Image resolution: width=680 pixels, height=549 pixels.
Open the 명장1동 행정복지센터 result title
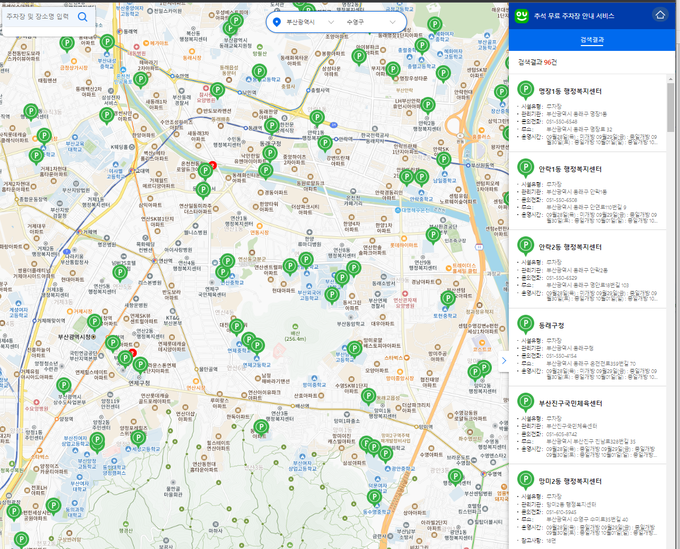click(x=570, y=91)
